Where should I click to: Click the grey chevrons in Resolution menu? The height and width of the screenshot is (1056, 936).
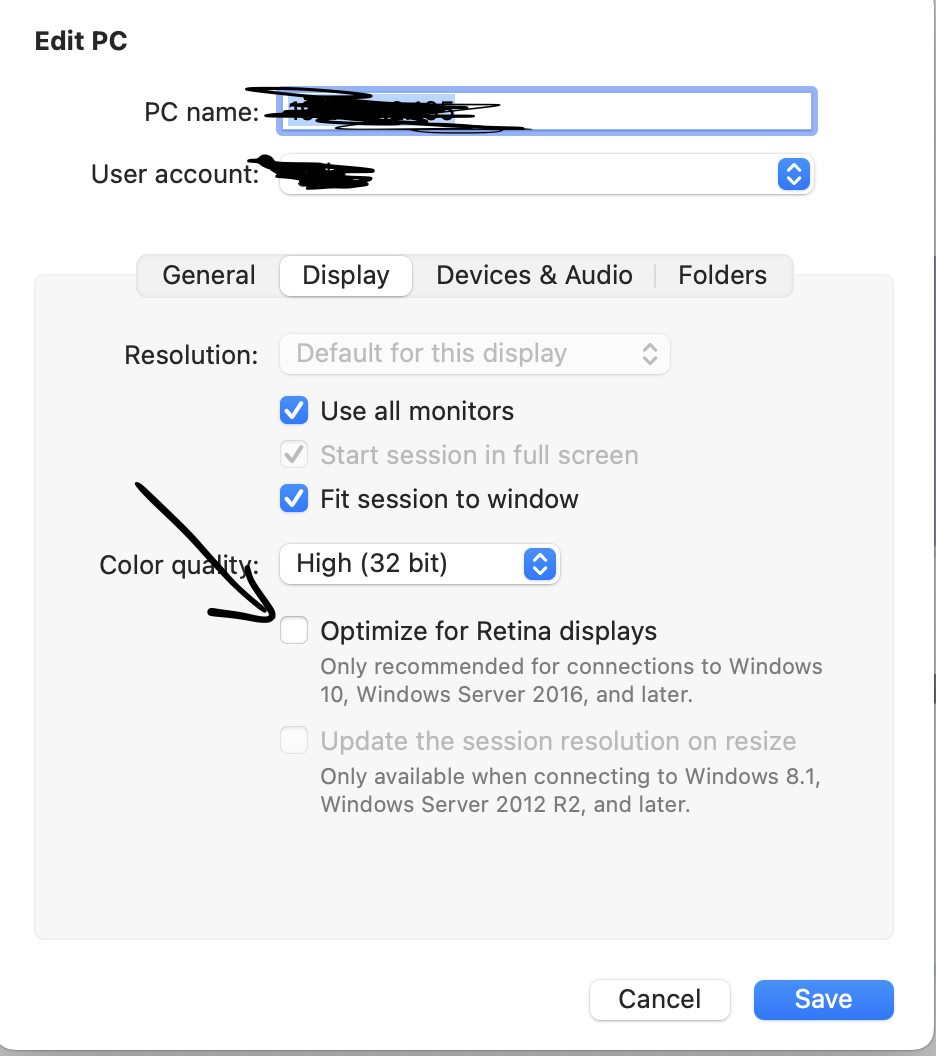(x=650, y=354)
